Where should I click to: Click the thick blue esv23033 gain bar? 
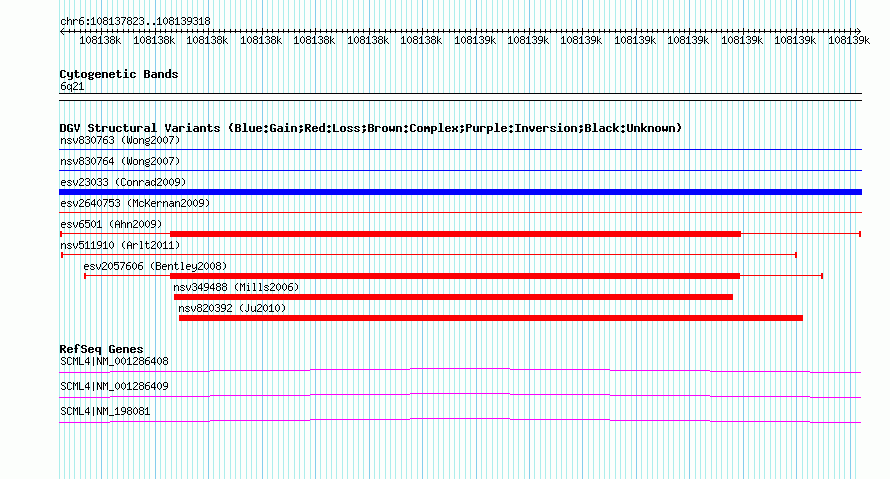click(x=460, y=192)
